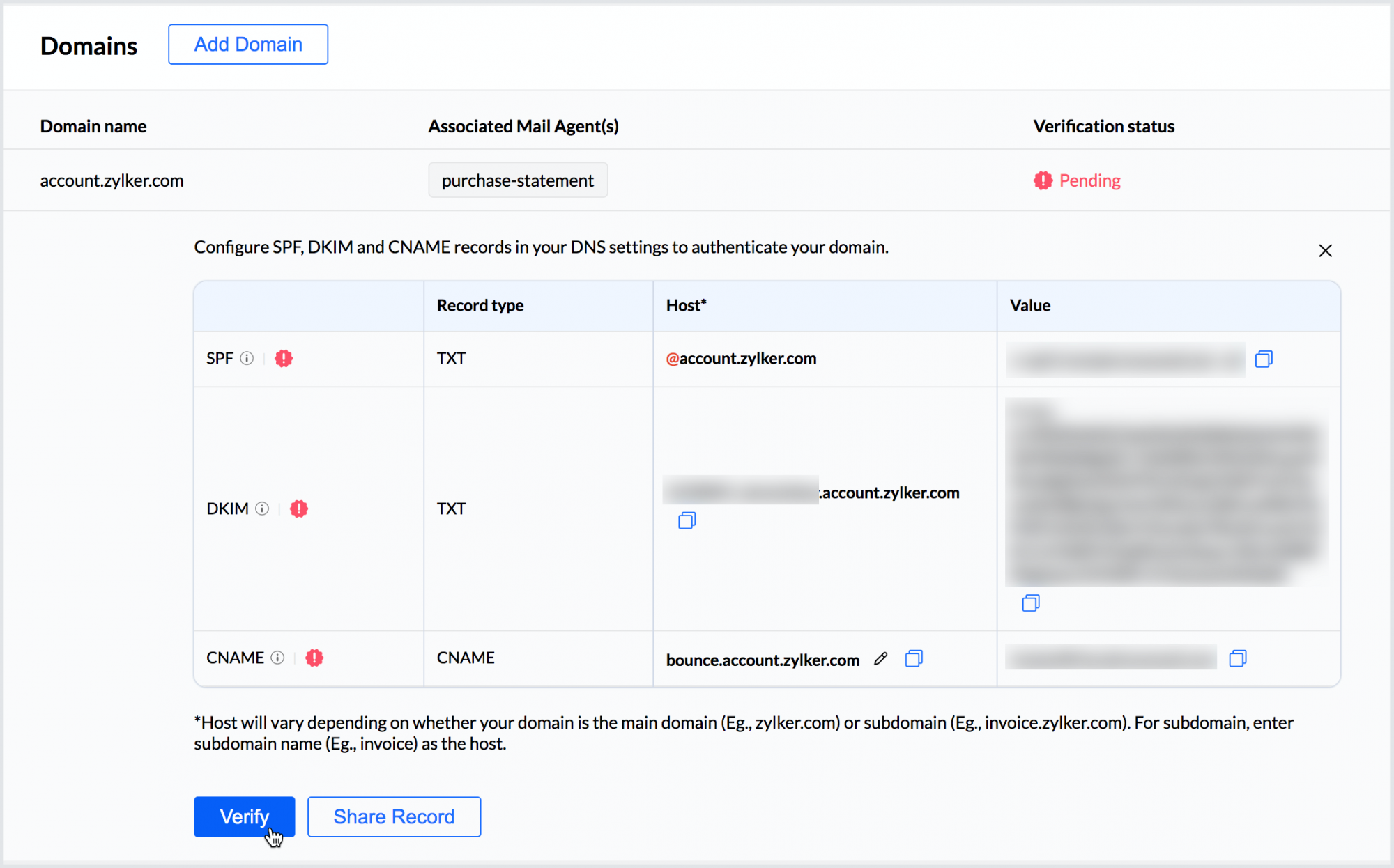This screenshot has width=1394, height=868.
Task: Click the SPF error alert badge
Action: [284, 358]
